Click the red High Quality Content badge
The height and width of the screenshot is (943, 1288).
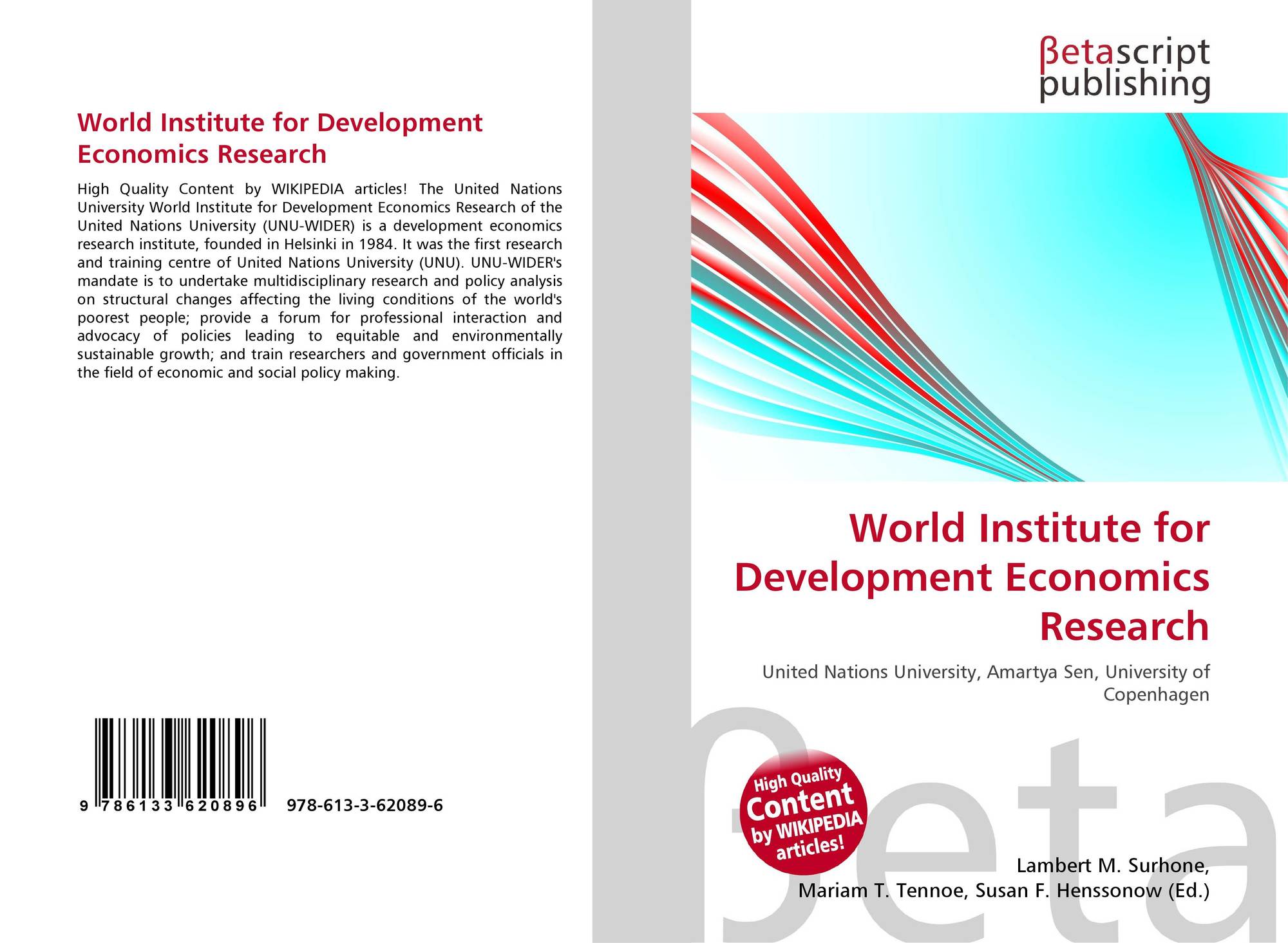click(x=804, y=812)
